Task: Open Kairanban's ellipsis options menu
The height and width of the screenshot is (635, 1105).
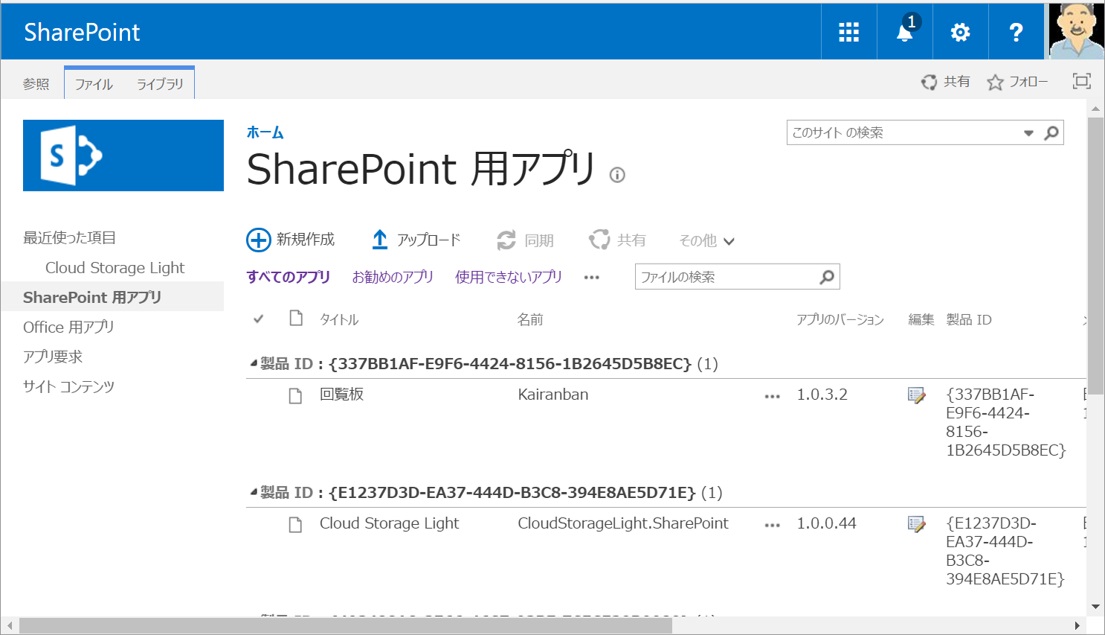Action: tap(771, 395)
